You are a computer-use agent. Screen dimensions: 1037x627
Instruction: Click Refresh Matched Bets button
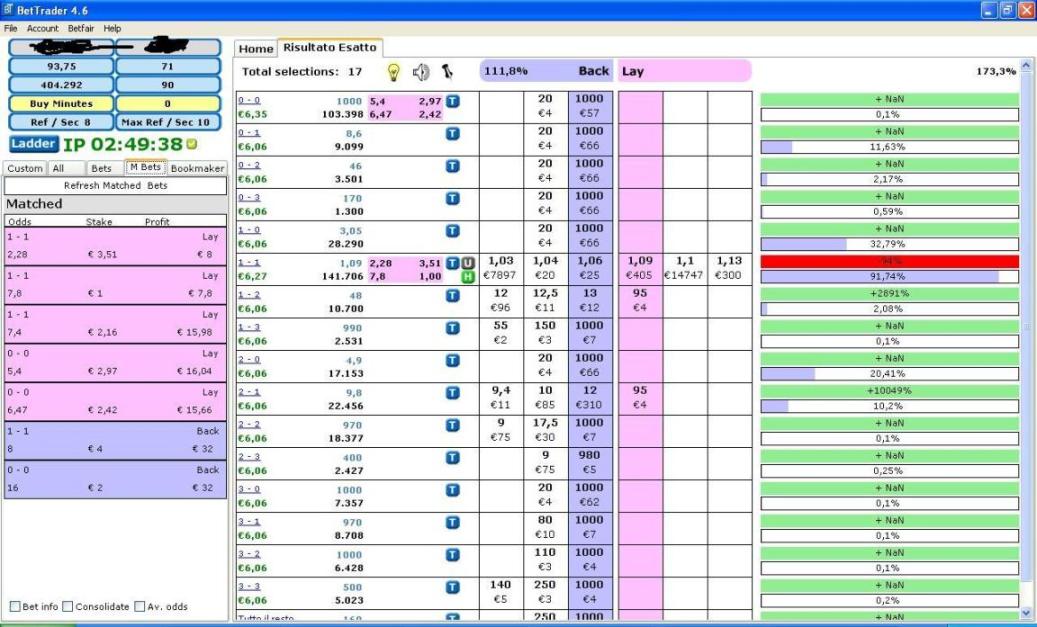pos(115,186)
